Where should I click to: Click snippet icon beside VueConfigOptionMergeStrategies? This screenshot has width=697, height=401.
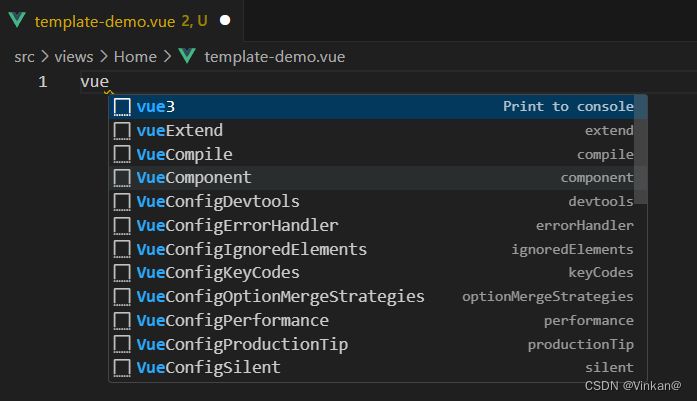pos(122,297)
